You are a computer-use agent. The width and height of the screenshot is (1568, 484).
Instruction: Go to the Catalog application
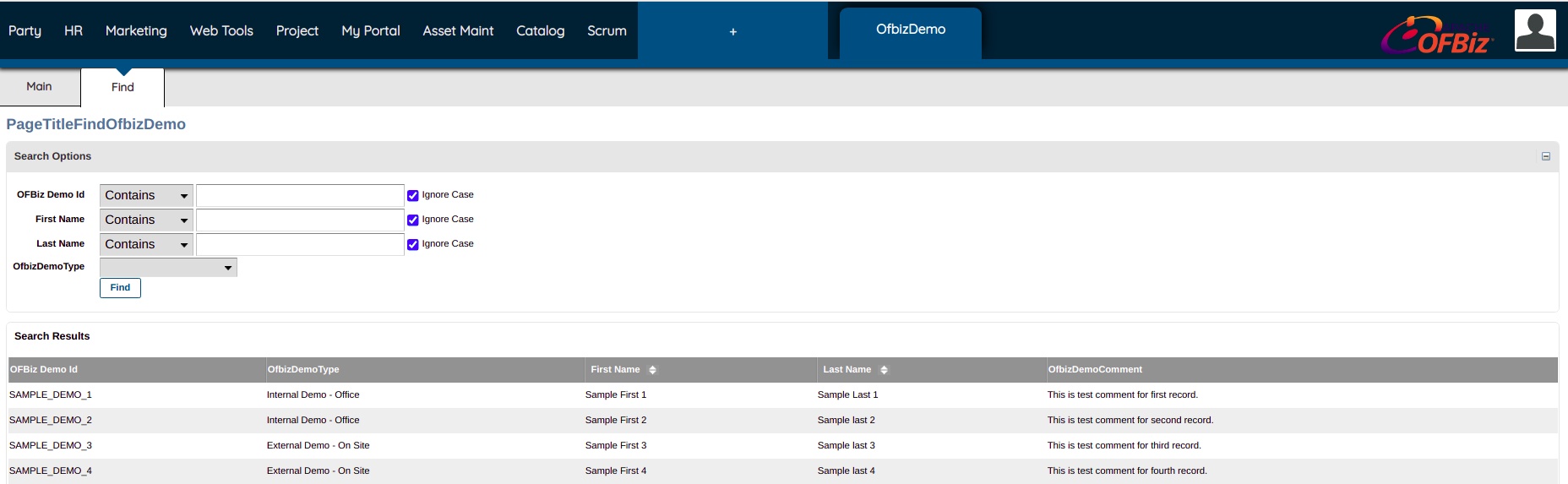tap(540, 30)
